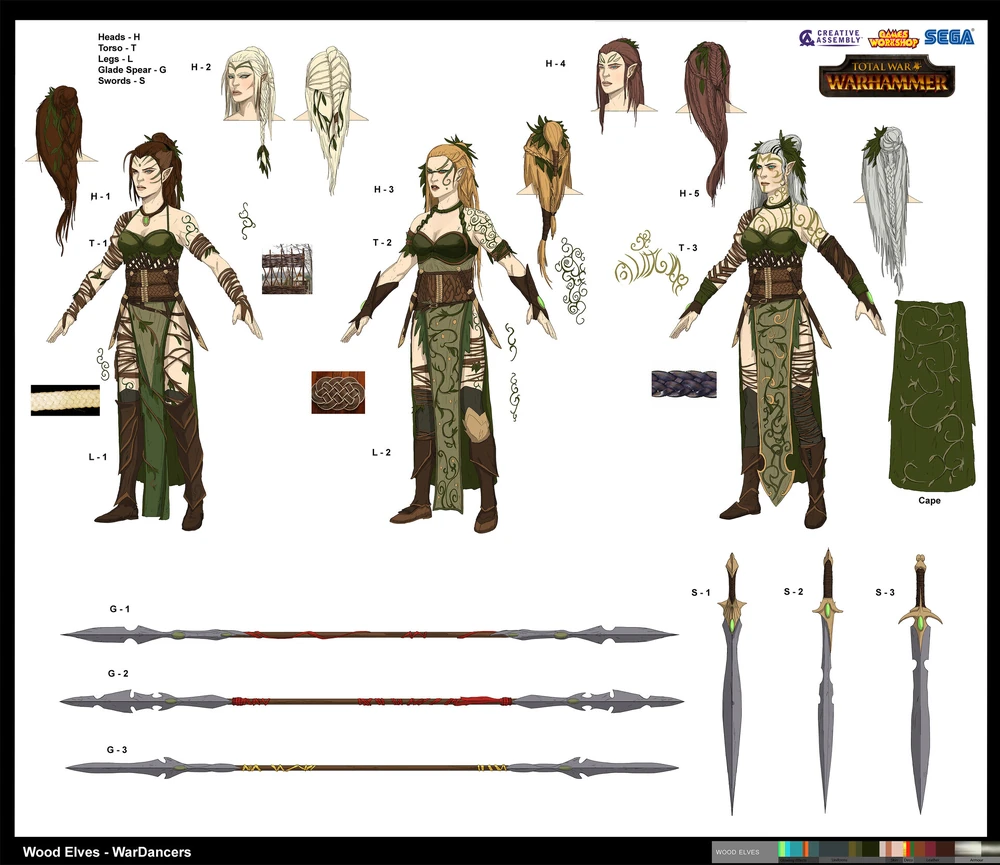
Task: Click the 'Glade Spear - G' legend line
Action: (x=132, y=70)
